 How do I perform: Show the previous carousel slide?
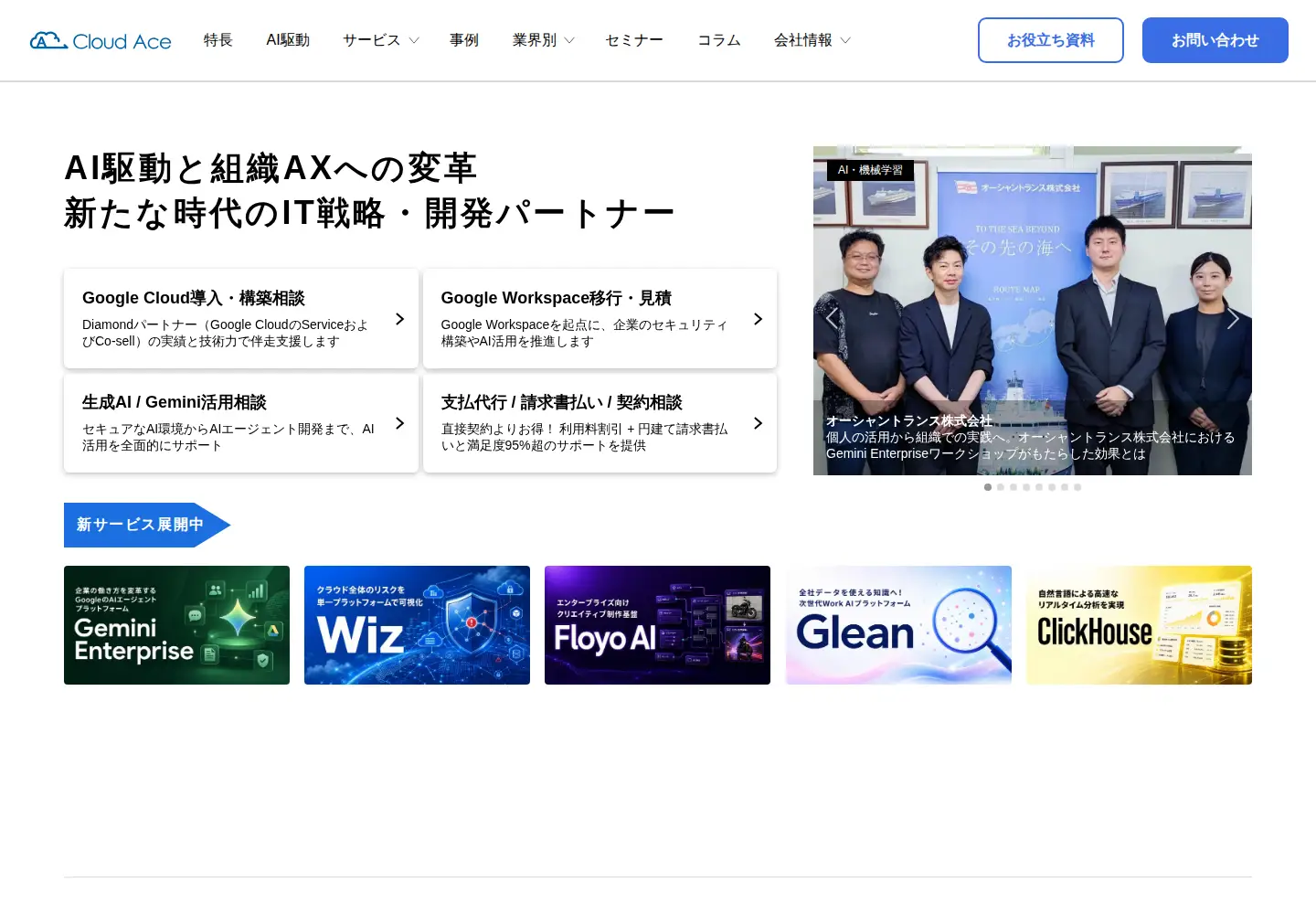point(832,318)
